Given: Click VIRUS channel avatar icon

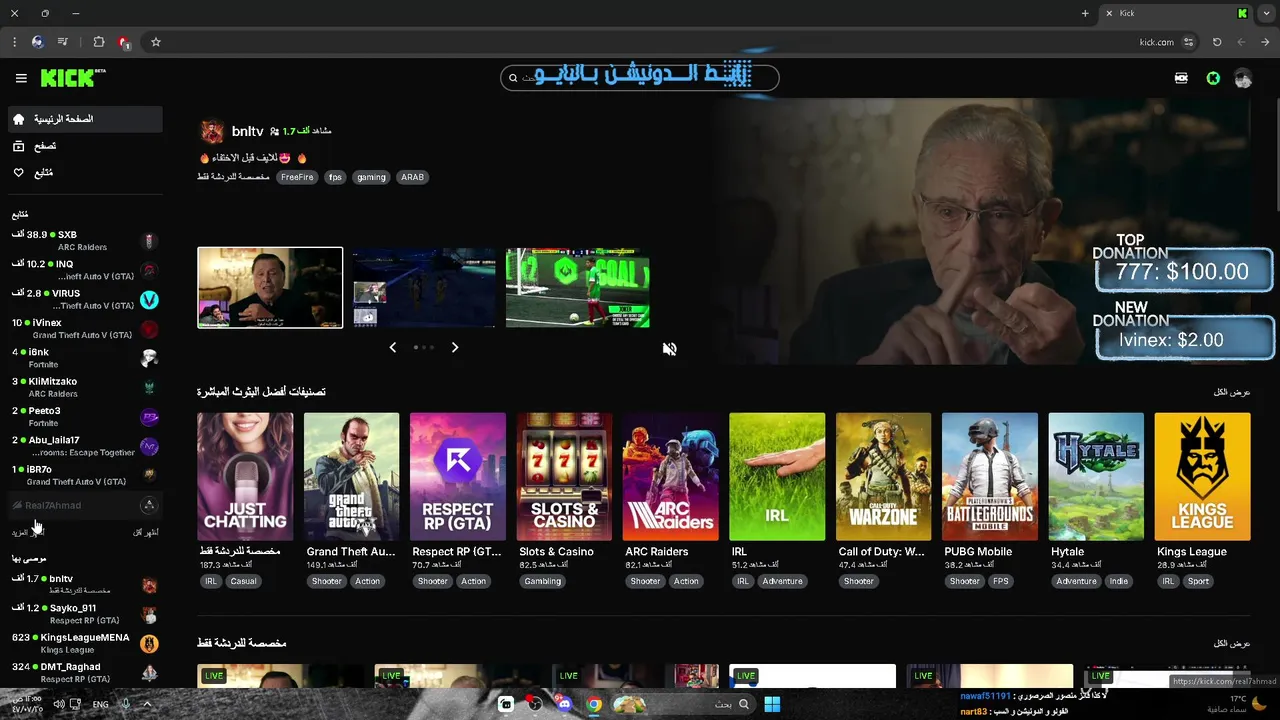Looking at the screenshot, I should pos(149,300).
